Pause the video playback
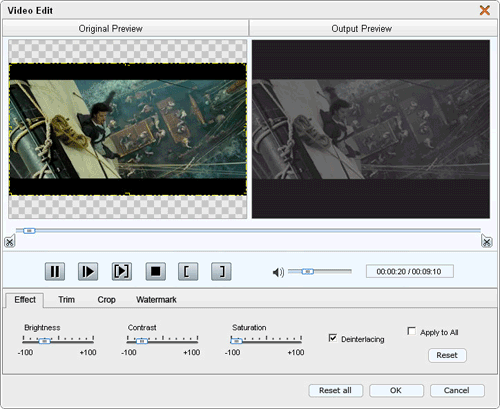500x409 pixels. (55, 271)
